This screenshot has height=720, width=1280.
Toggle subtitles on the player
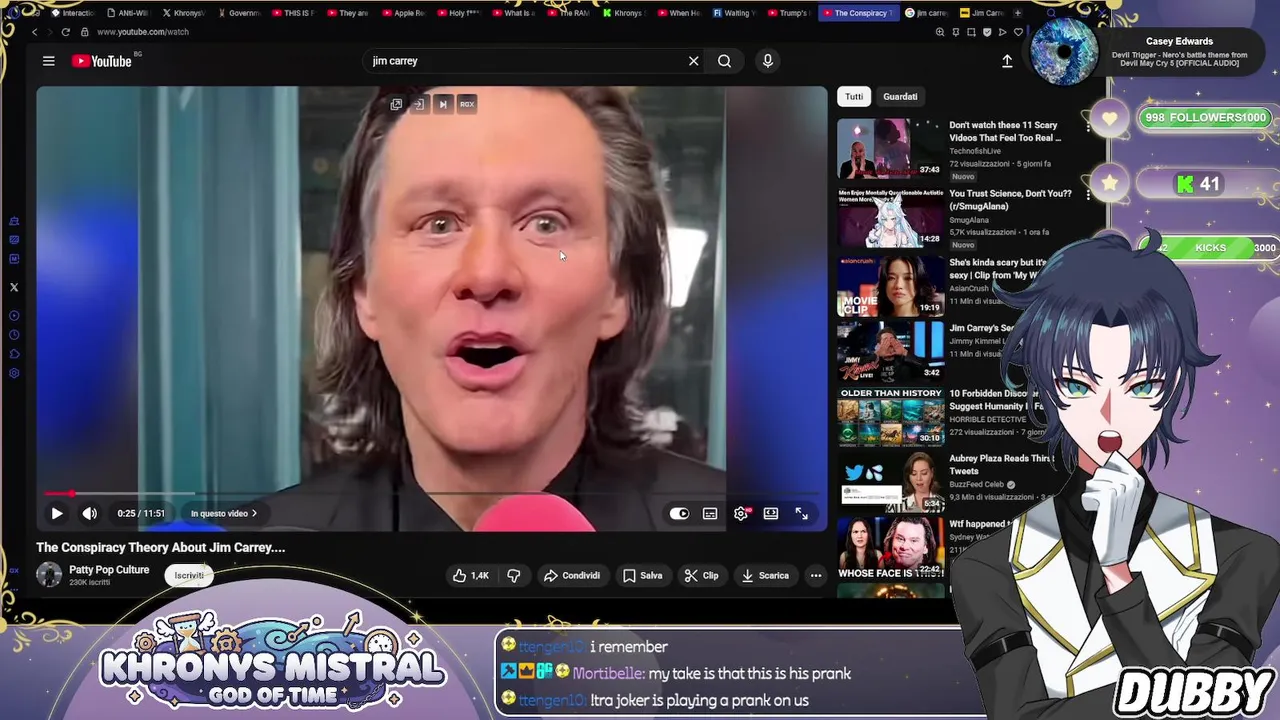[710, 513]
